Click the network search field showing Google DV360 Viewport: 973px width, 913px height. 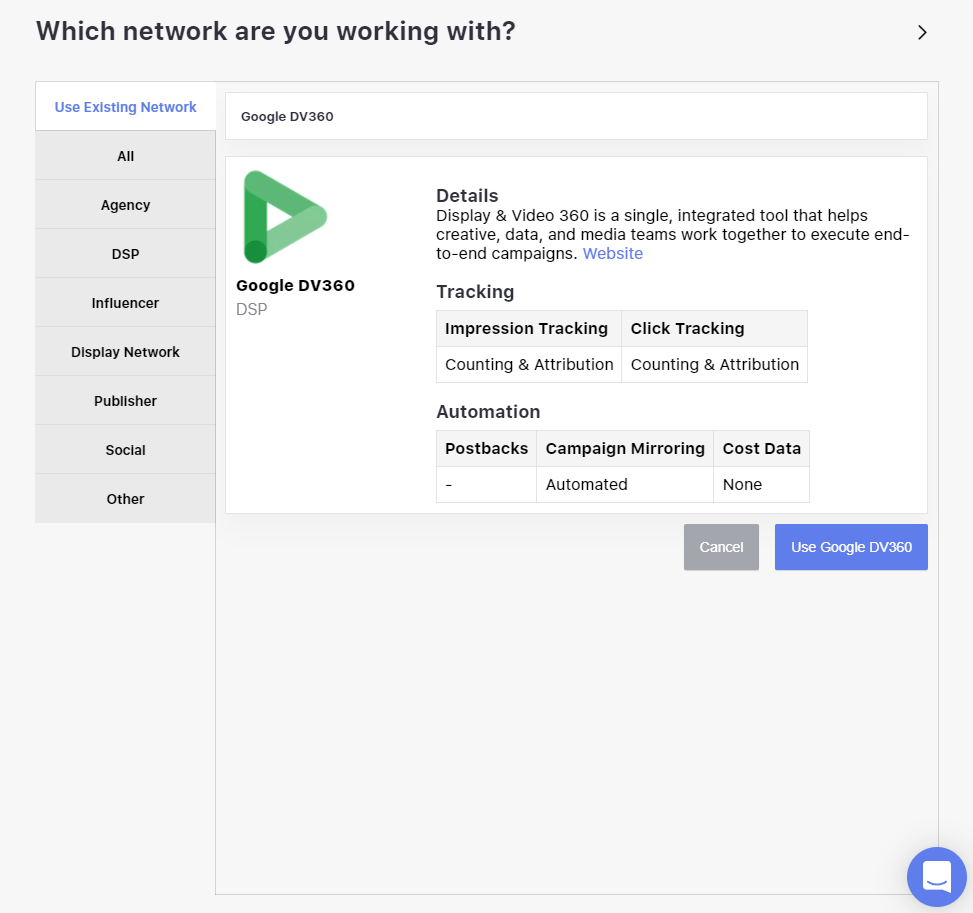576,116
